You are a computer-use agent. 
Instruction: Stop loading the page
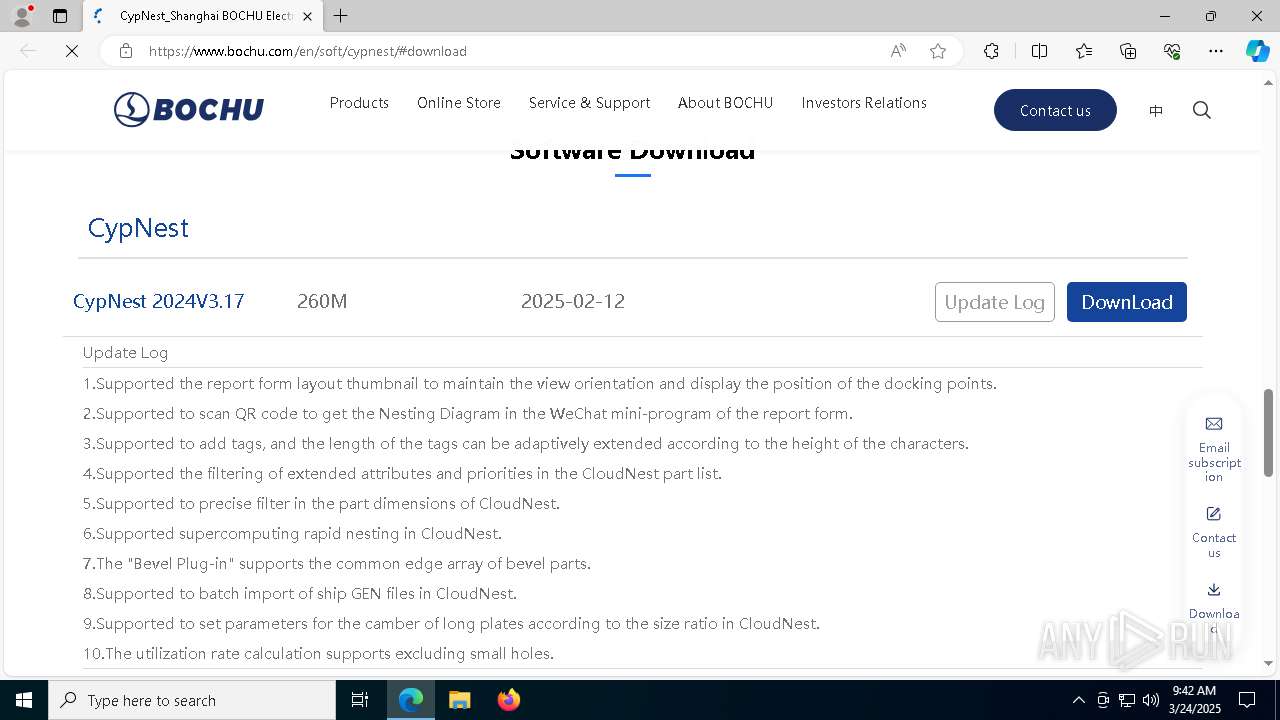click(72, 51)
